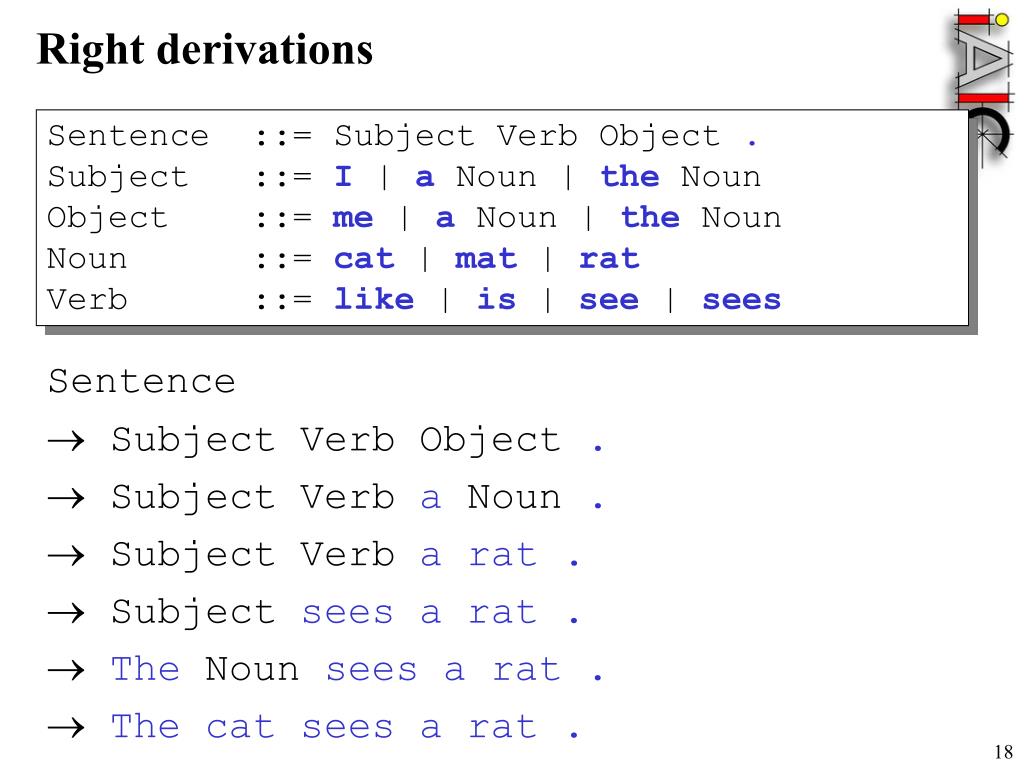Click the bold "cat" terminal in the Noun rule
This screenshot has height=768, width=1024.
(x=364, y=259)
